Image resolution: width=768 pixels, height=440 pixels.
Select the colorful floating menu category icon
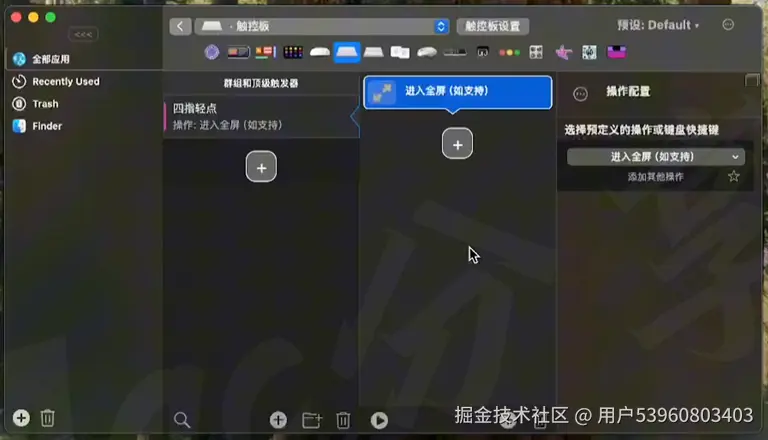pyautogui.click(x=265, y=52)
